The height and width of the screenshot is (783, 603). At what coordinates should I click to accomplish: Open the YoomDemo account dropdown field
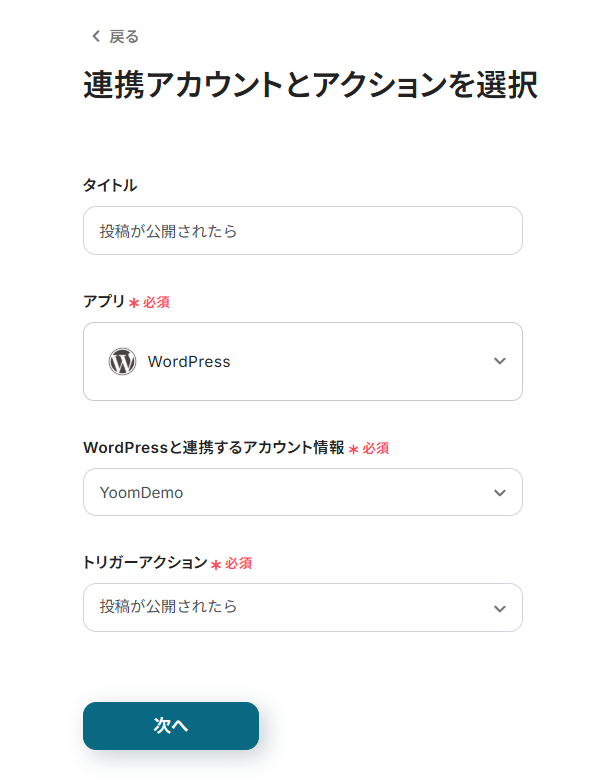tap(290, 493)
